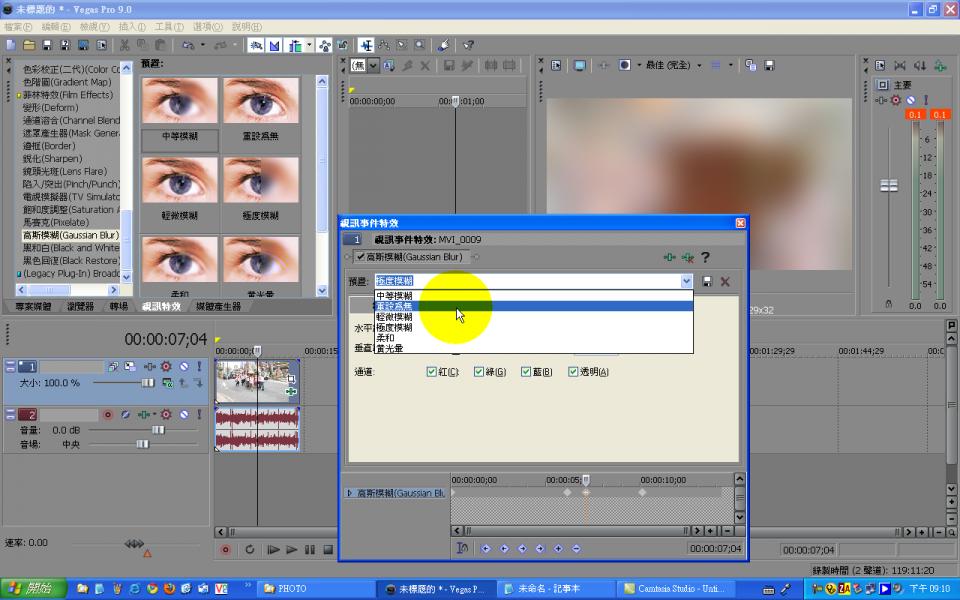Image resolution: width=960 pixels, height=600 pixels.
Task: Click the audio track 2 音量 volume slider
Action: (x=157, y=429)
